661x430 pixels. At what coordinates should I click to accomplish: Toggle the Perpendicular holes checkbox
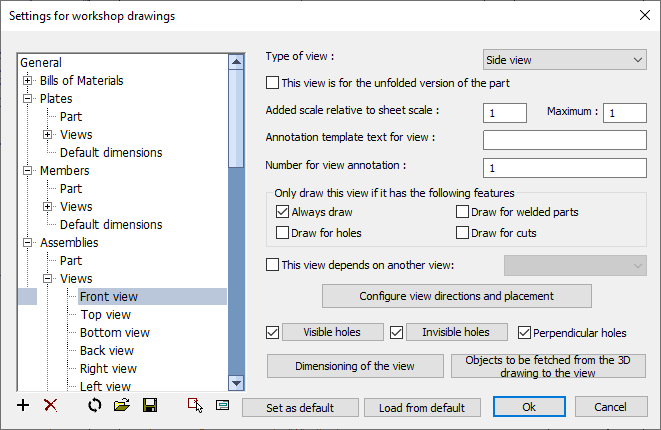pos(524,333)
